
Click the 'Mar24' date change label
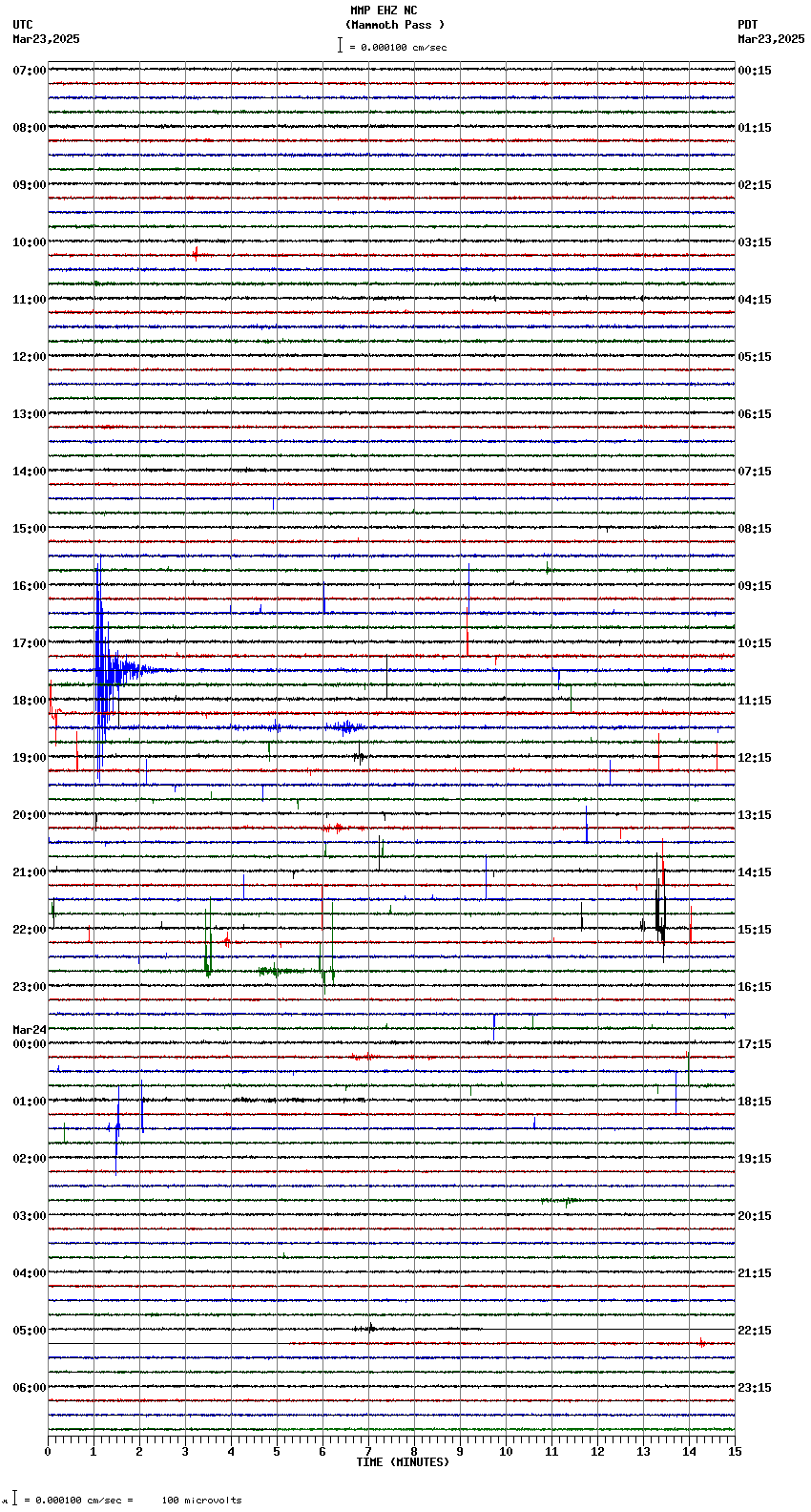[x=30, y=1030]
